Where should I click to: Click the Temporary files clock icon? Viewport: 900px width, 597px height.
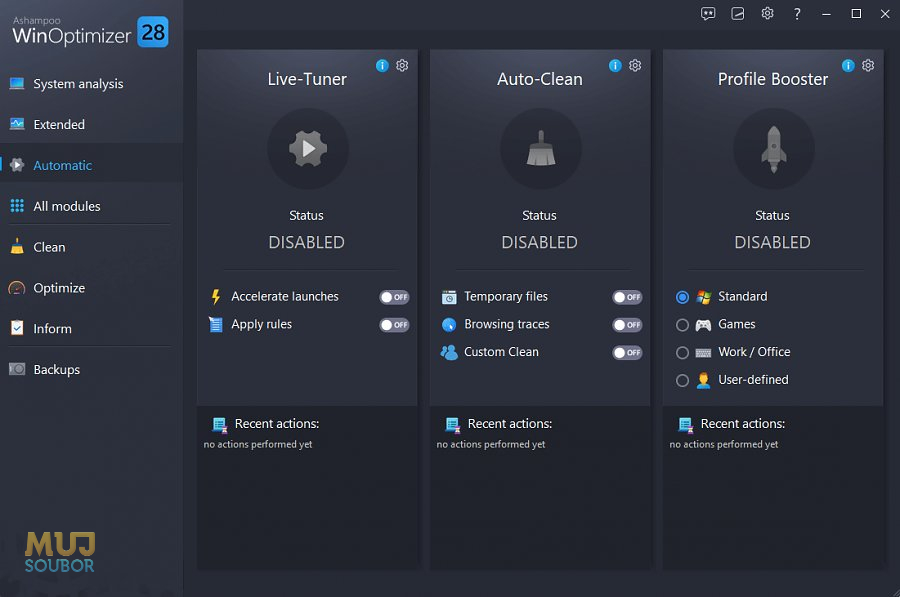(x=449, y=297)
